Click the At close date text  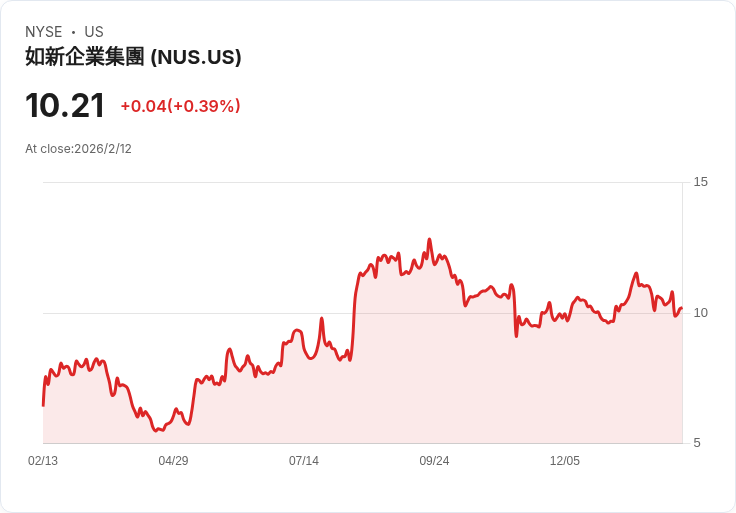78,149
